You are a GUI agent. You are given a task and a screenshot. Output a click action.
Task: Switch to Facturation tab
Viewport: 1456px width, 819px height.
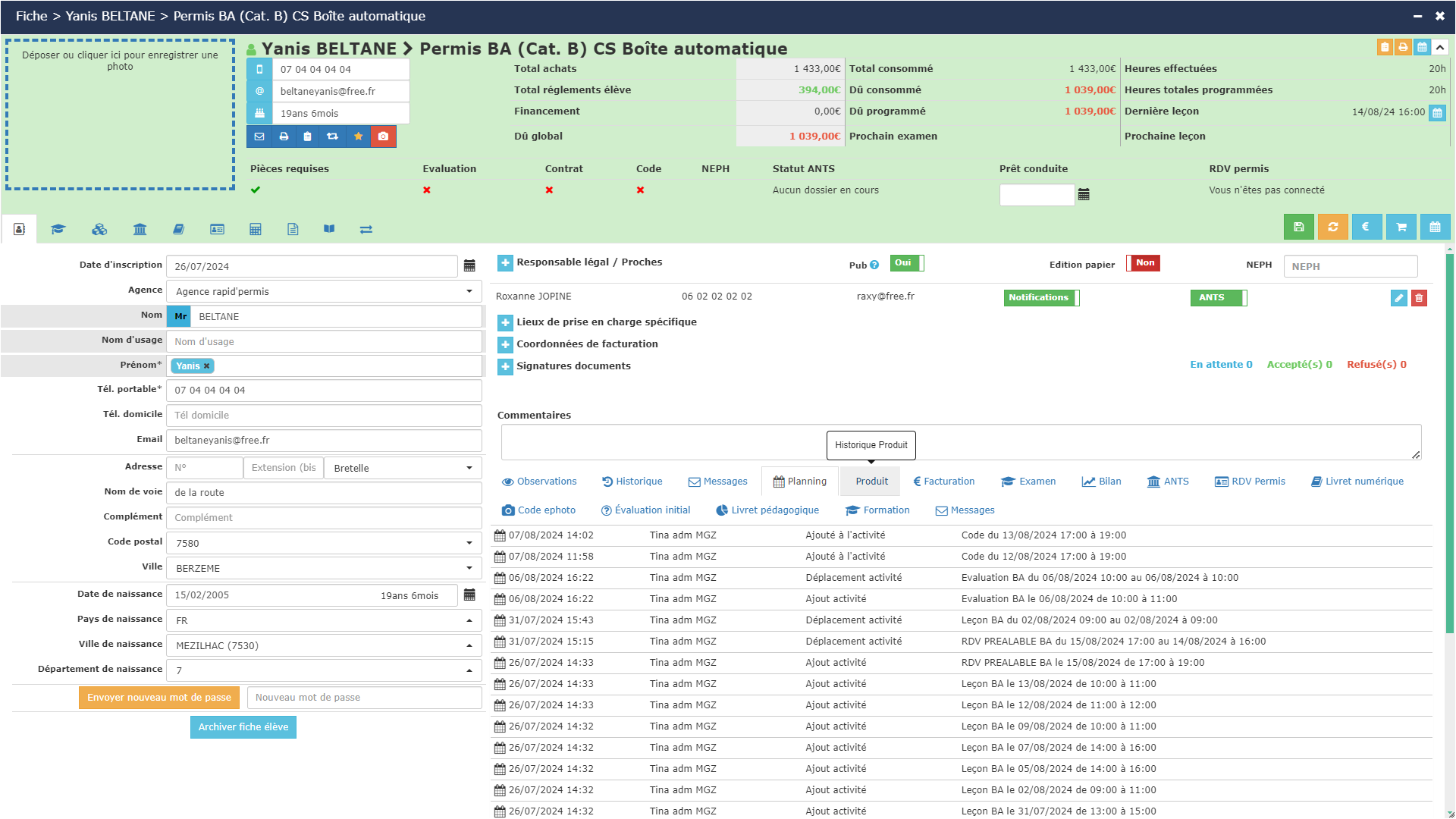click(944, 482)
